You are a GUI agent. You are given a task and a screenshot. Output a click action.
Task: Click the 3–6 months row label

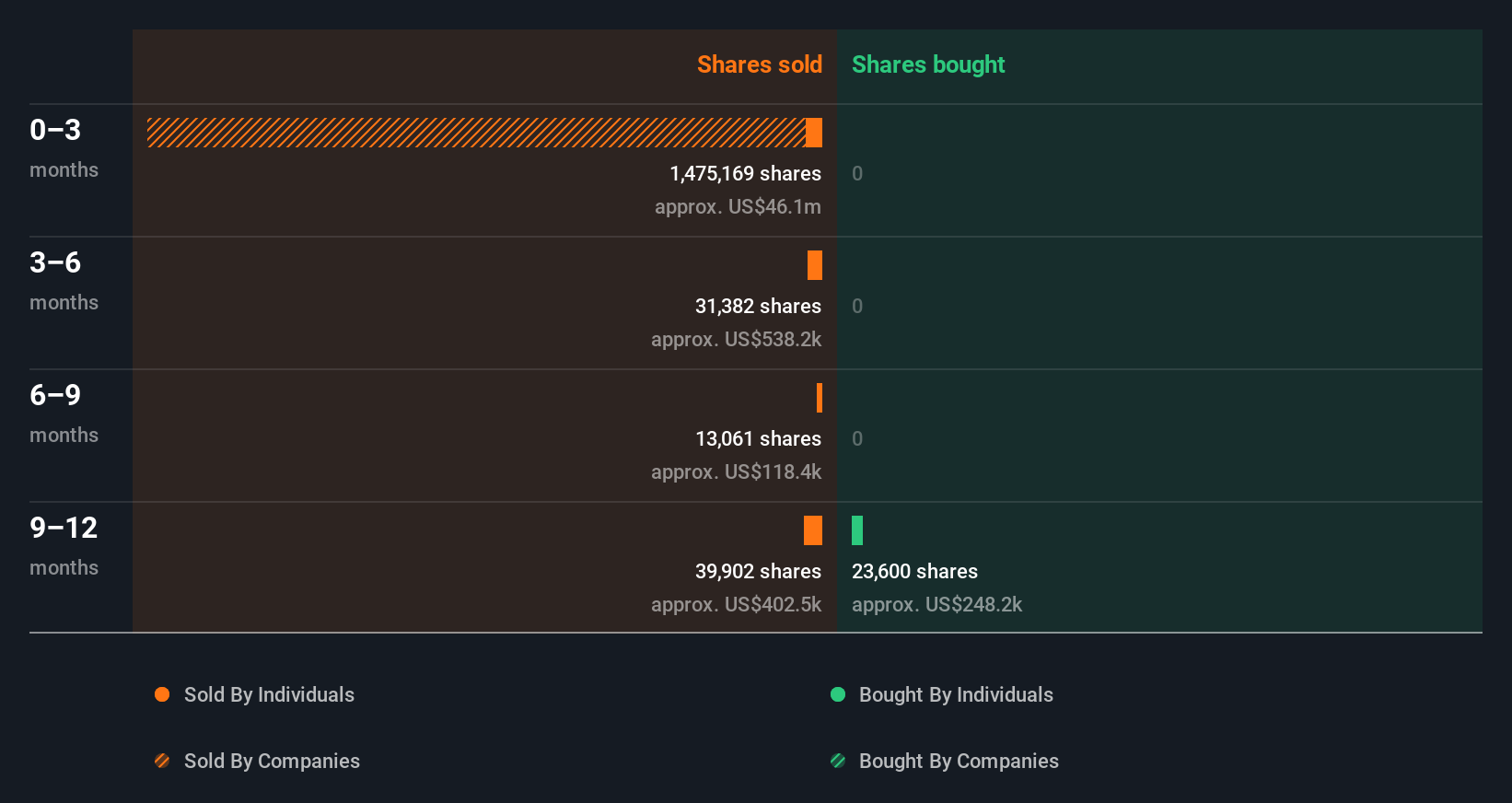[x=64, y=280]
